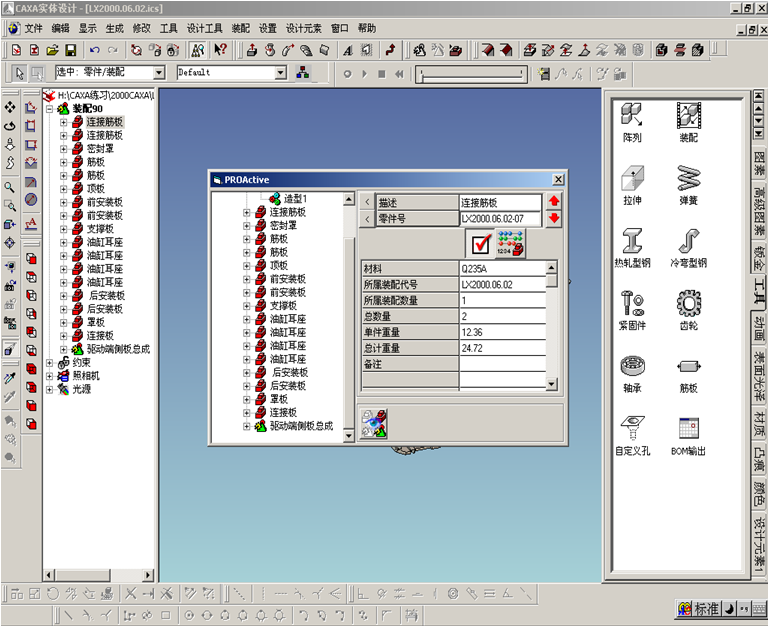
Task: Open the 设计工具 menu
Action: pos(205,28)
